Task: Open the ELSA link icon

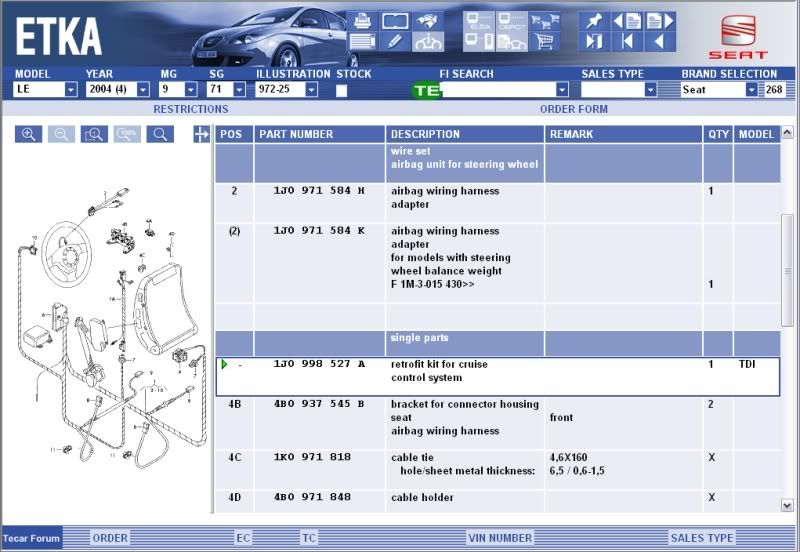Action: (x=479, y=21)
